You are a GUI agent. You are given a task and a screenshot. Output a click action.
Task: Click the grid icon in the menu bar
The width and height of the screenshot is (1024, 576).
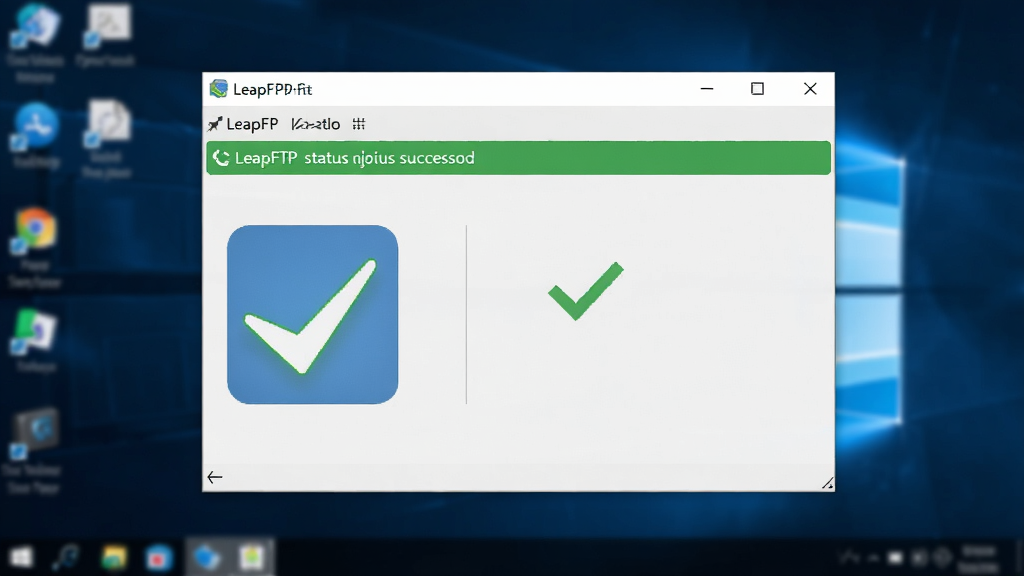click(359, 123)
